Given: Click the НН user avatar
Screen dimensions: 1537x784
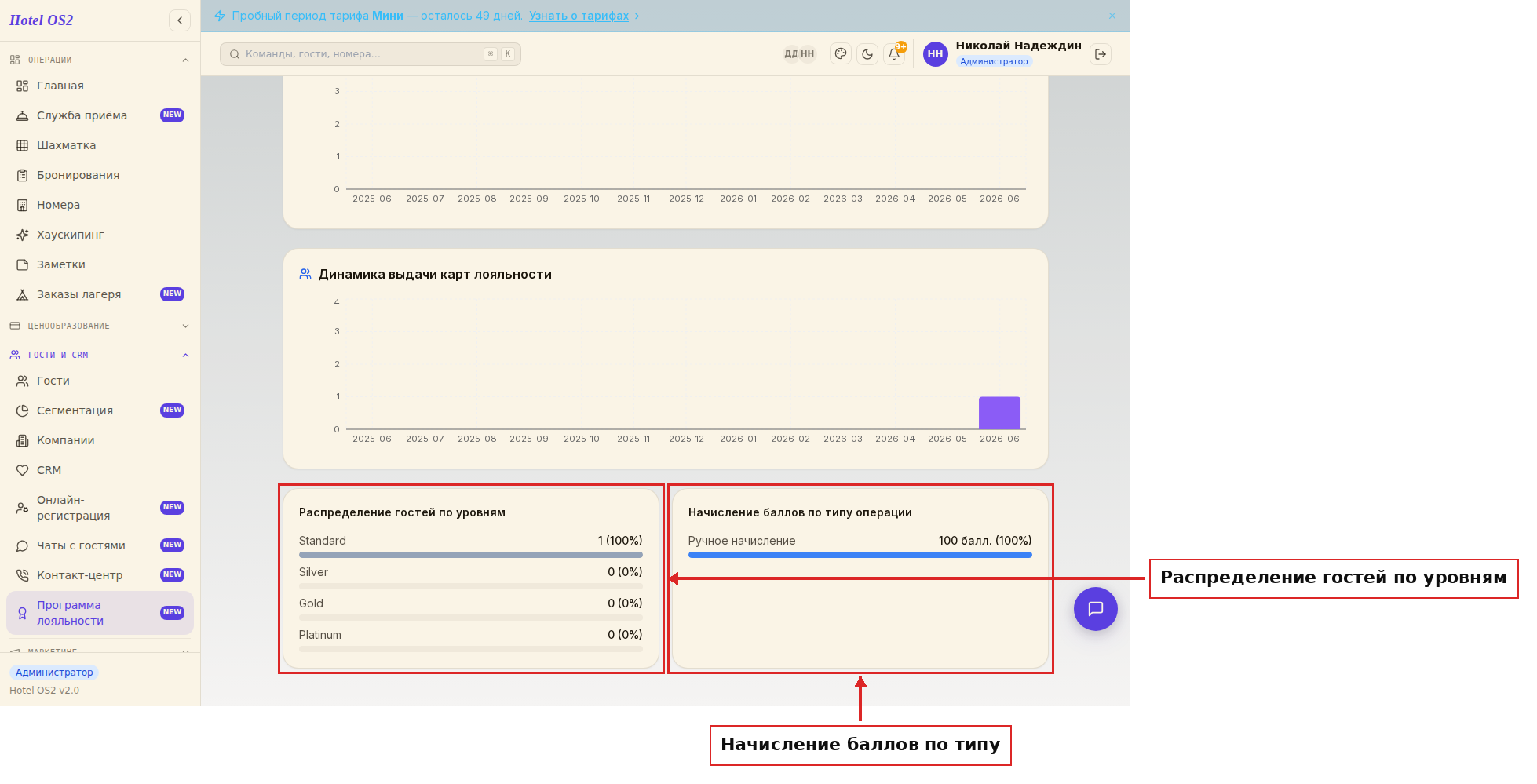Looking at the screenshot, I should click(935, 54).
